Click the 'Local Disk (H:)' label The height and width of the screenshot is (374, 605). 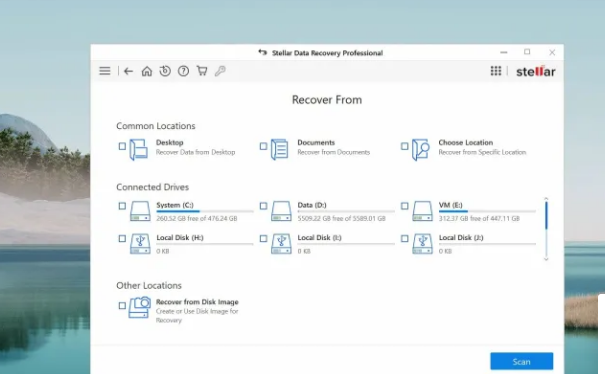coord(180,238)
